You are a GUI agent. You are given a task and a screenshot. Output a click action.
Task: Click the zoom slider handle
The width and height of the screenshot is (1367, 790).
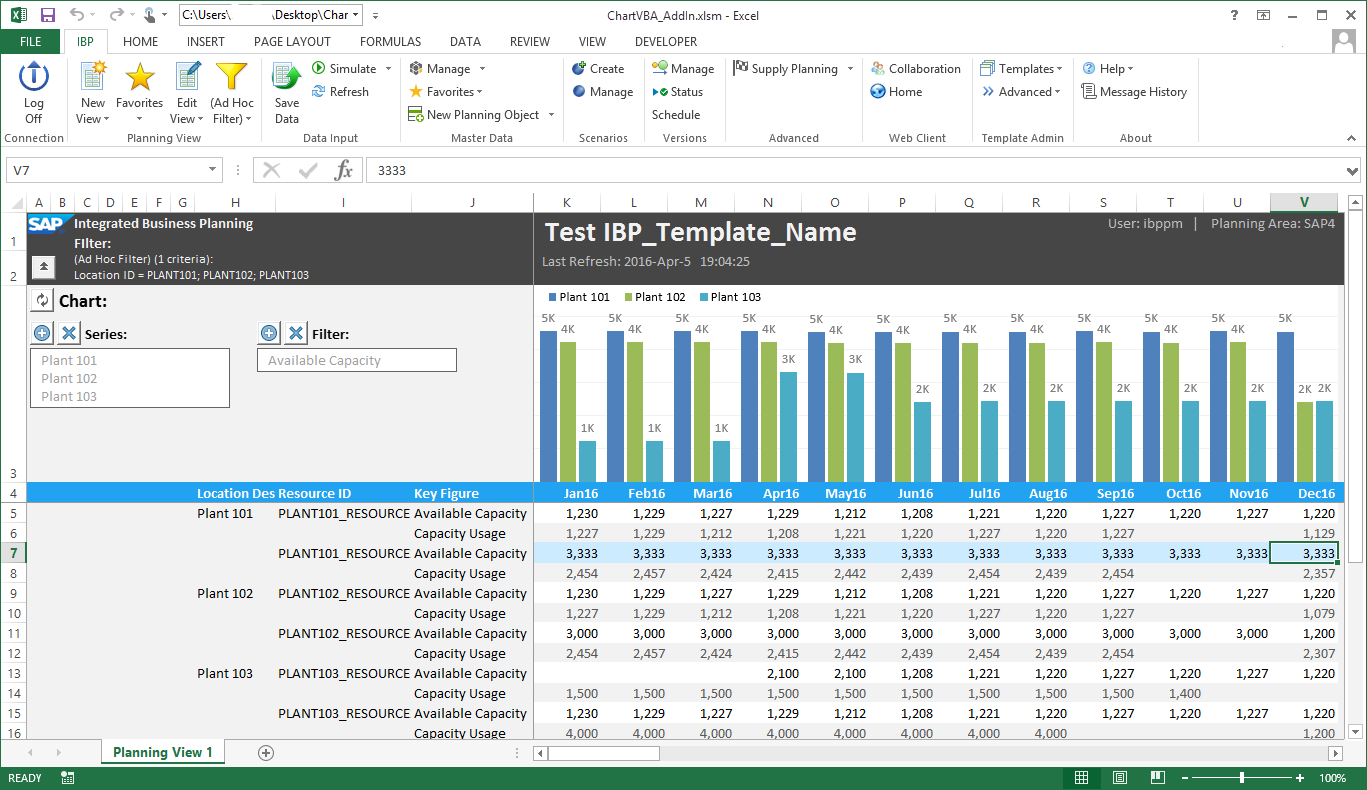pos(1241,778)
